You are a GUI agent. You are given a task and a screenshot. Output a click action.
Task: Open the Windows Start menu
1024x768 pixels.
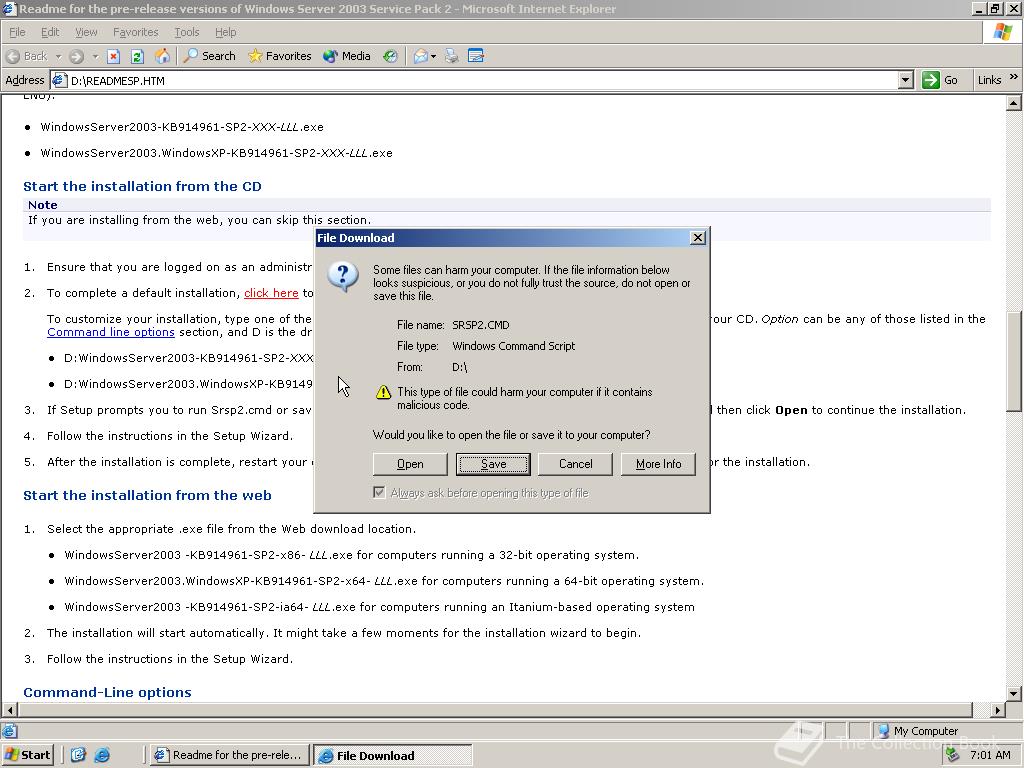(27, 755)
